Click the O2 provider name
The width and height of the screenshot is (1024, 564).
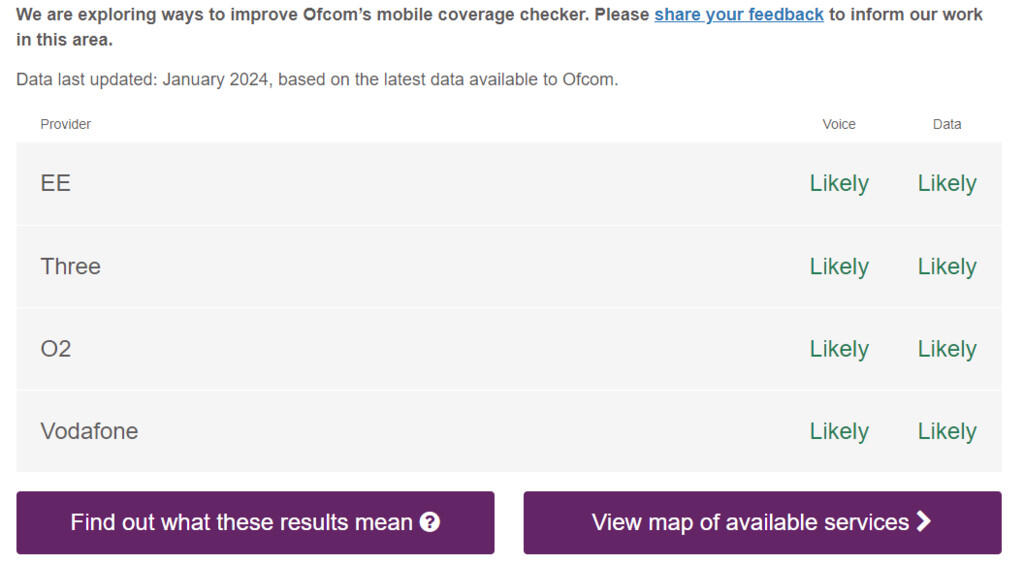click(56, 349)
